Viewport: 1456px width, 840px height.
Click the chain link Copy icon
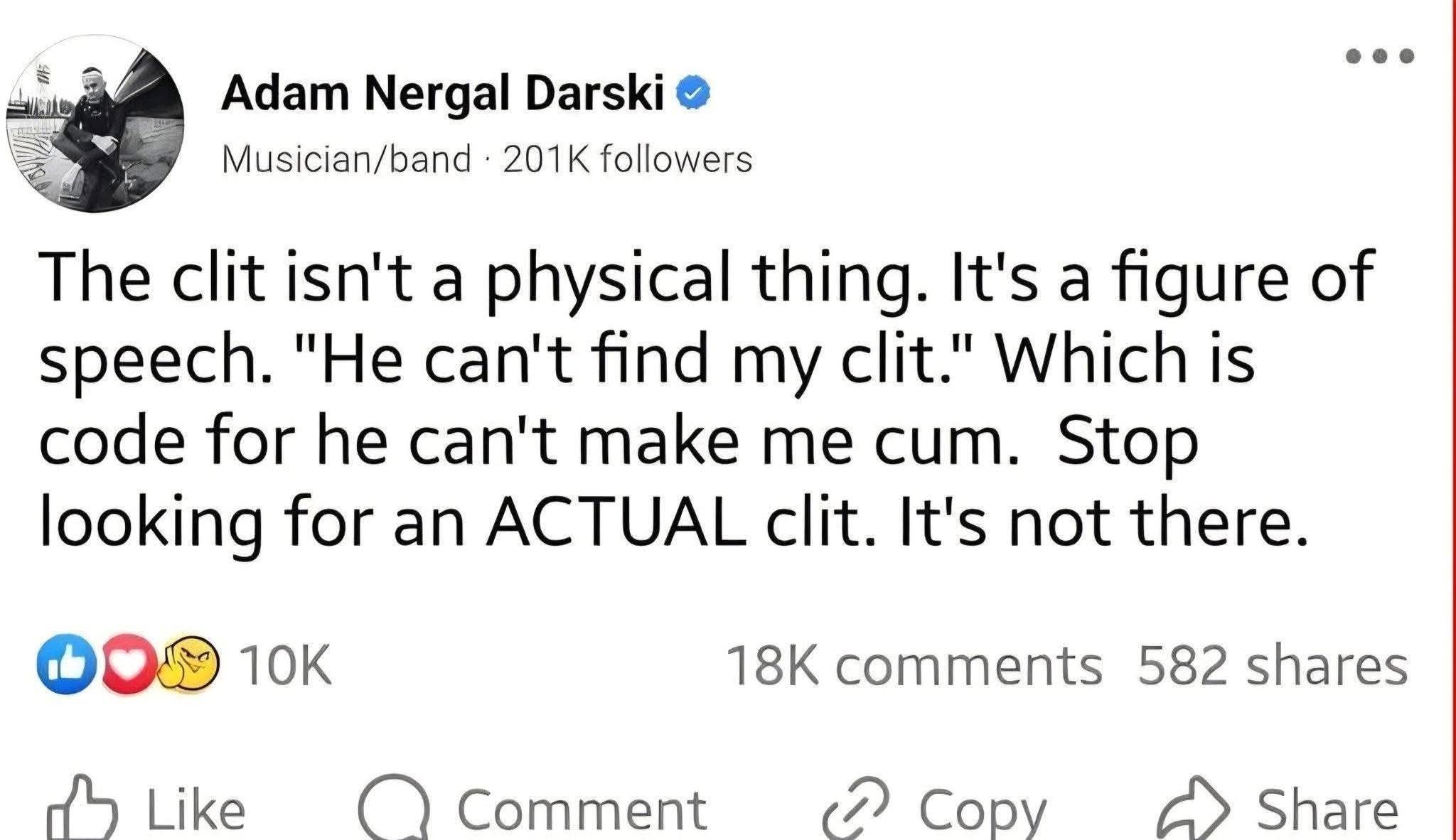856,810
